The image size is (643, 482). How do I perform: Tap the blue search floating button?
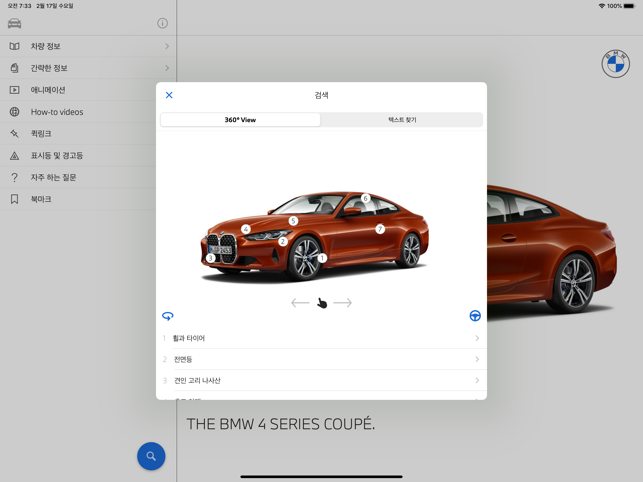(151, 456)
